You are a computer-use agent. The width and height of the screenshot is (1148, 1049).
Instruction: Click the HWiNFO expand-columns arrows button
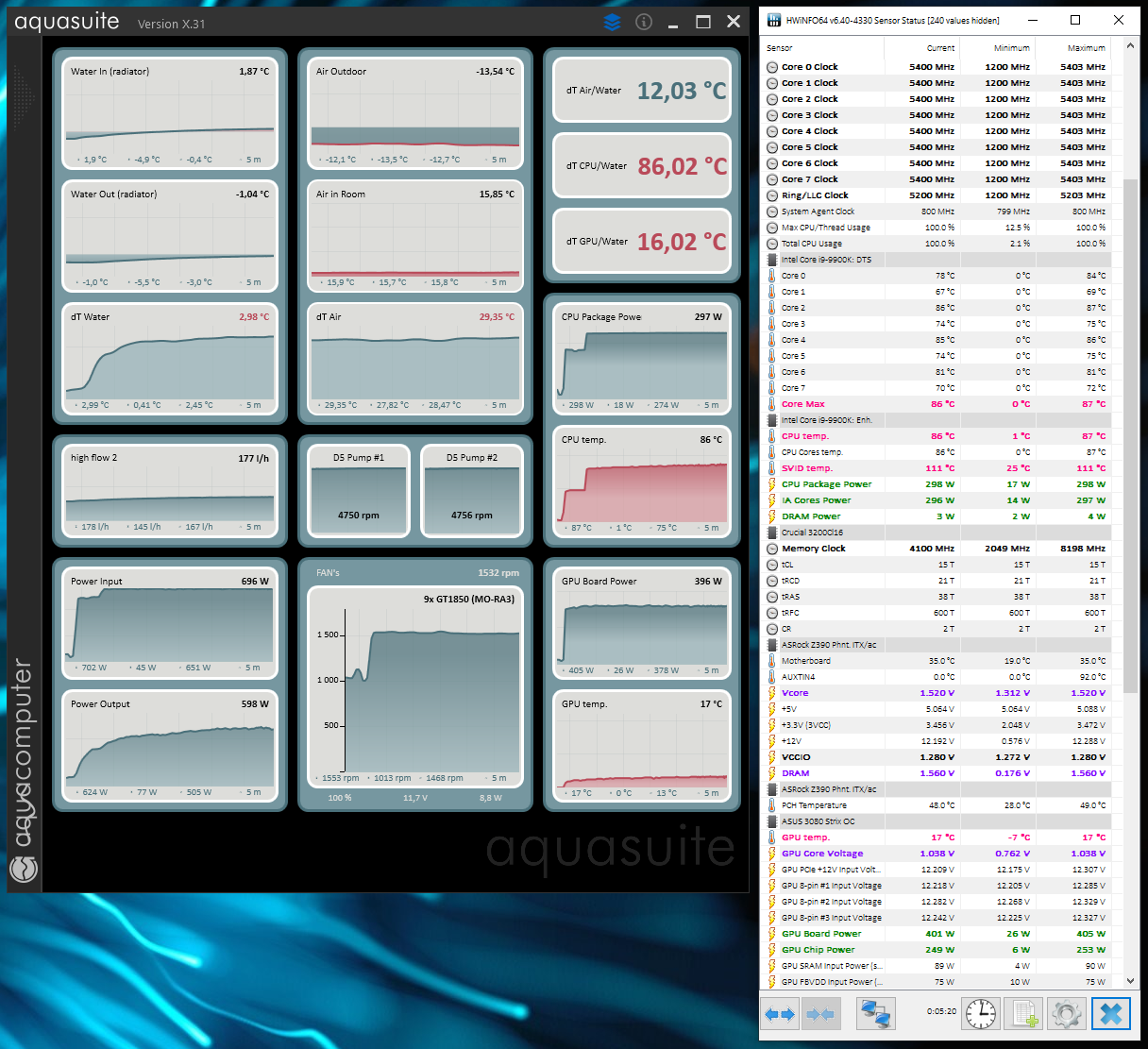(x=779, y=1014)
